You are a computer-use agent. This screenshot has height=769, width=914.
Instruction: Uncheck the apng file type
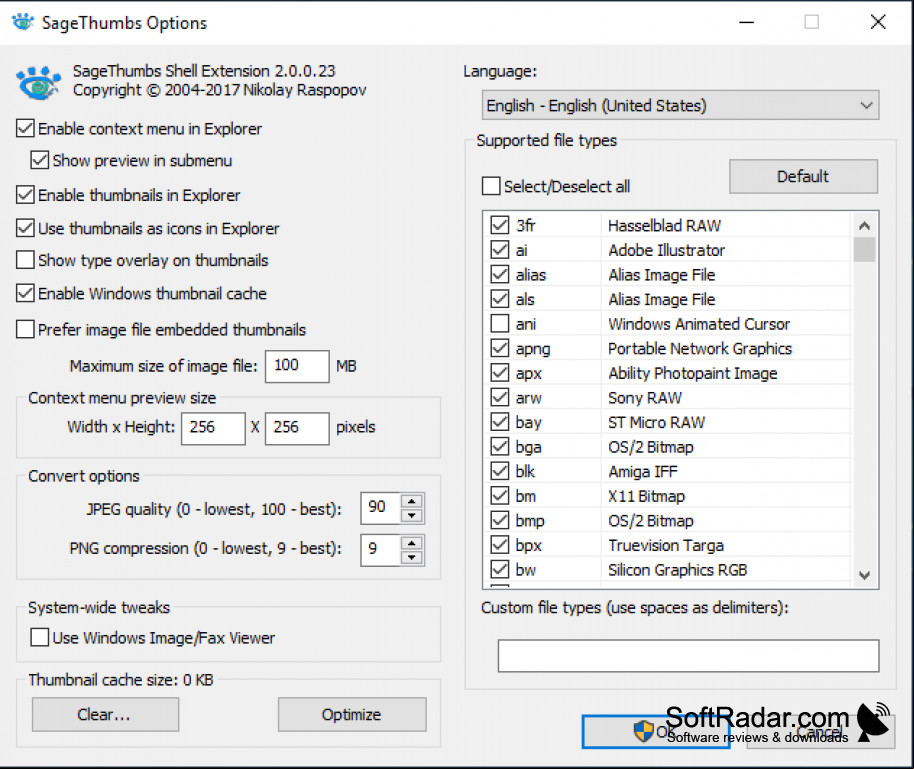click(500, 348)
